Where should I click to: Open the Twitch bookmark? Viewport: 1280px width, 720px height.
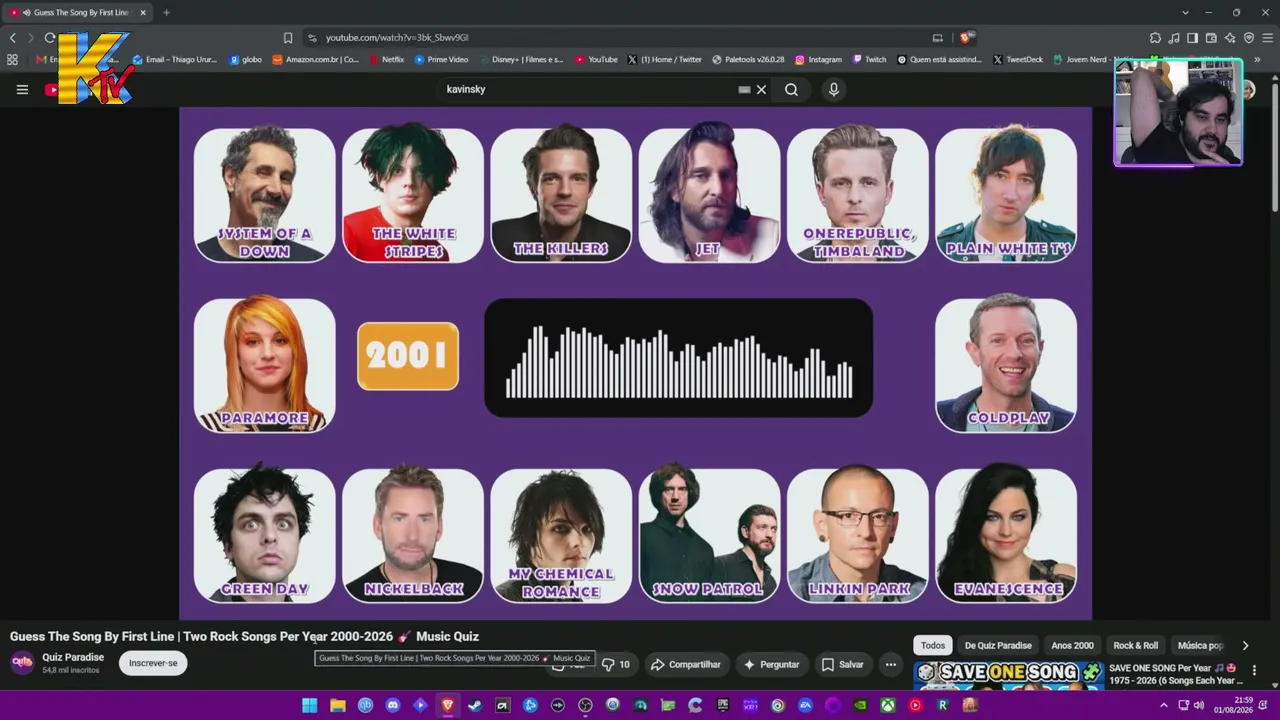(x=869, y=59)
